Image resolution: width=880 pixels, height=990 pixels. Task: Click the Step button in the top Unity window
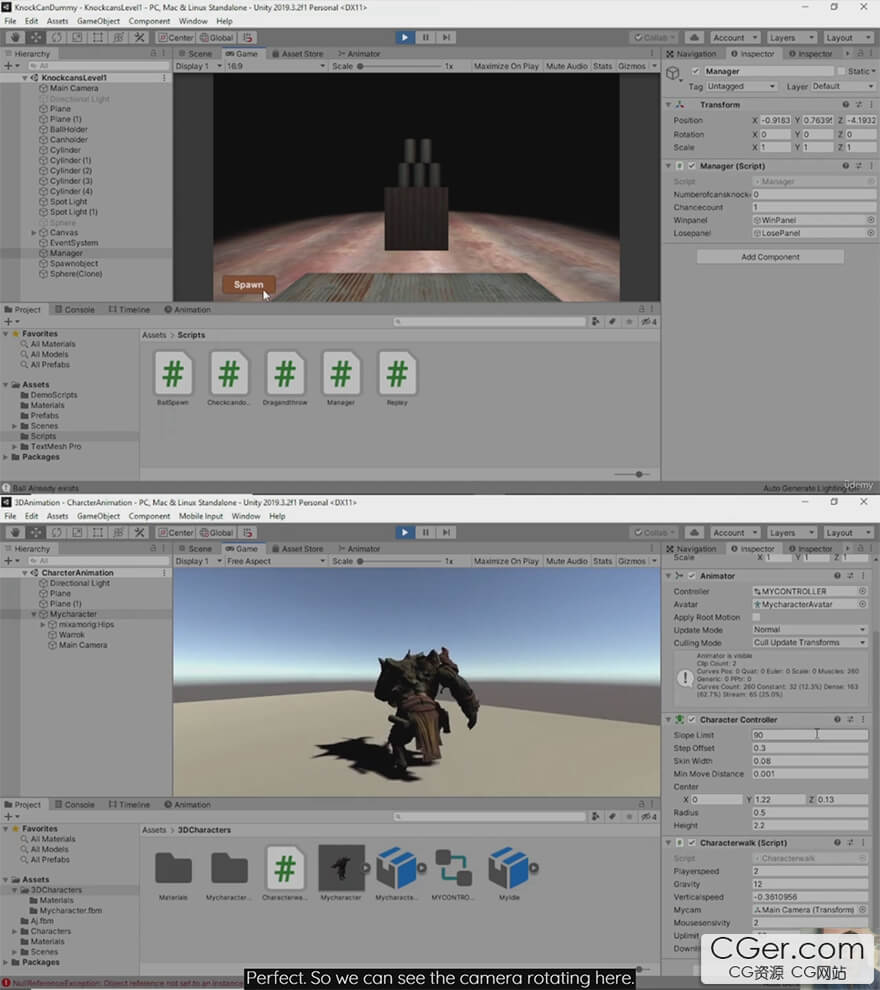pyautogui.click(x=446, y=37)
